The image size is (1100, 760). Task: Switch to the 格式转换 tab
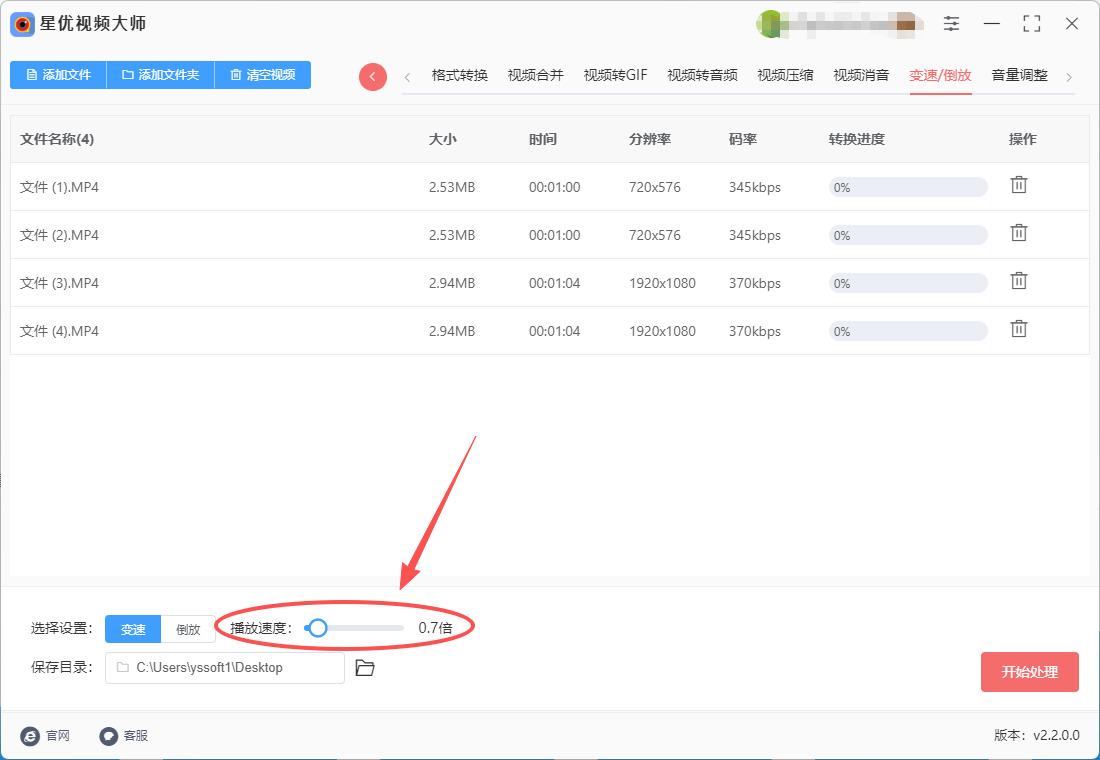pos(460,75)
